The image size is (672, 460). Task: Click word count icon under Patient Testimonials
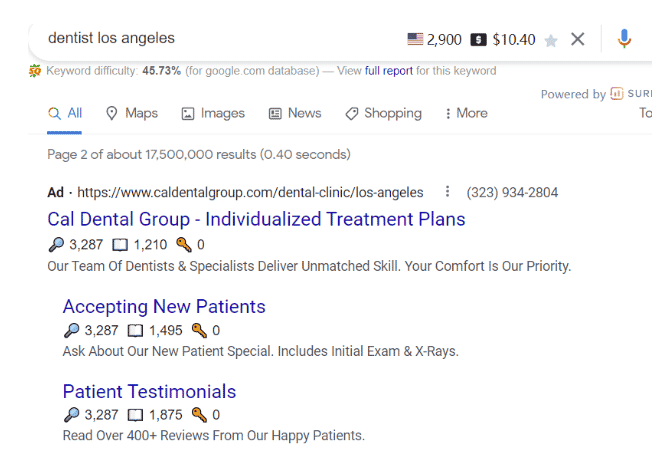point(136,415)
